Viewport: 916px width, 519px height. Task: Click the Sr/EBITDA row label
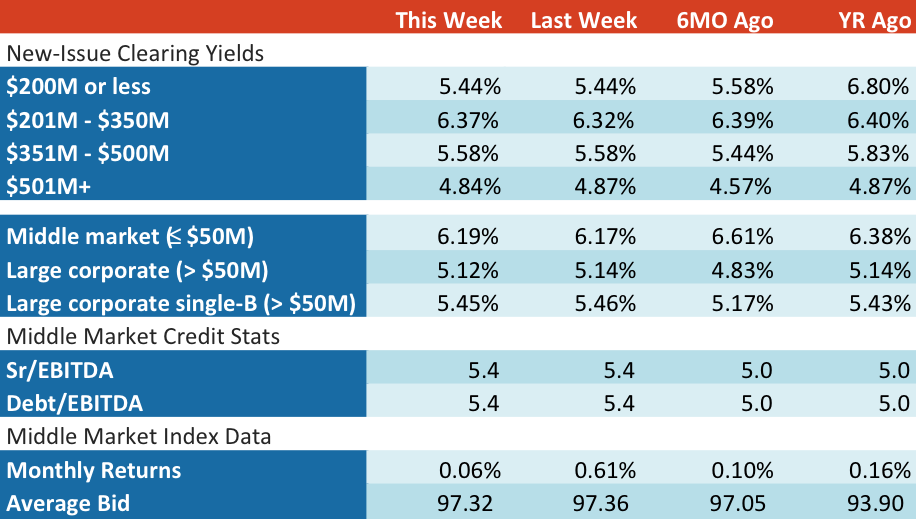60,371
